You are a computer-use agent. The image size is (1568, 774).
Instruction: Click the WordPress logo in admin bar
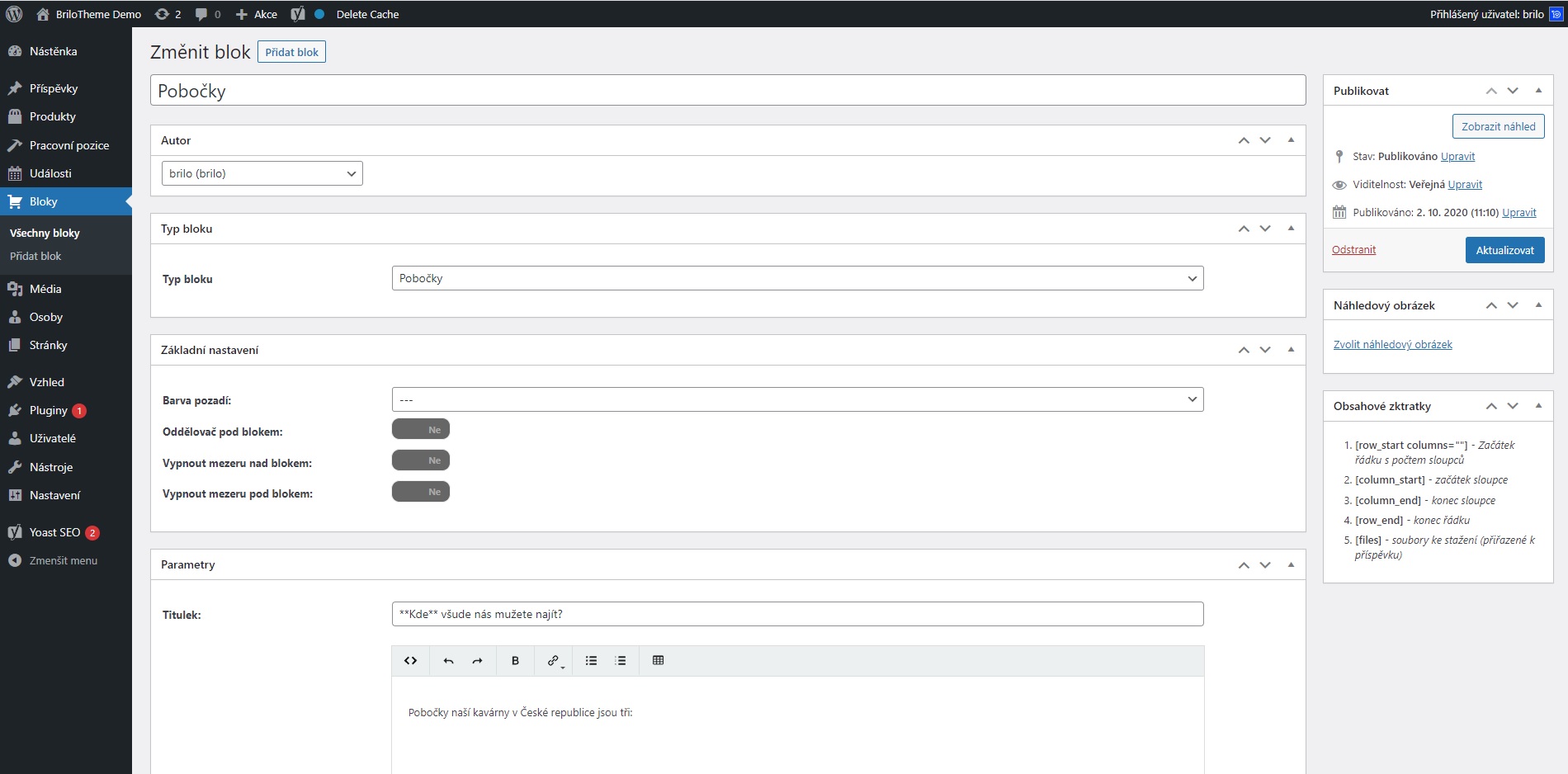pyautogui.click(x=14, y=14)
